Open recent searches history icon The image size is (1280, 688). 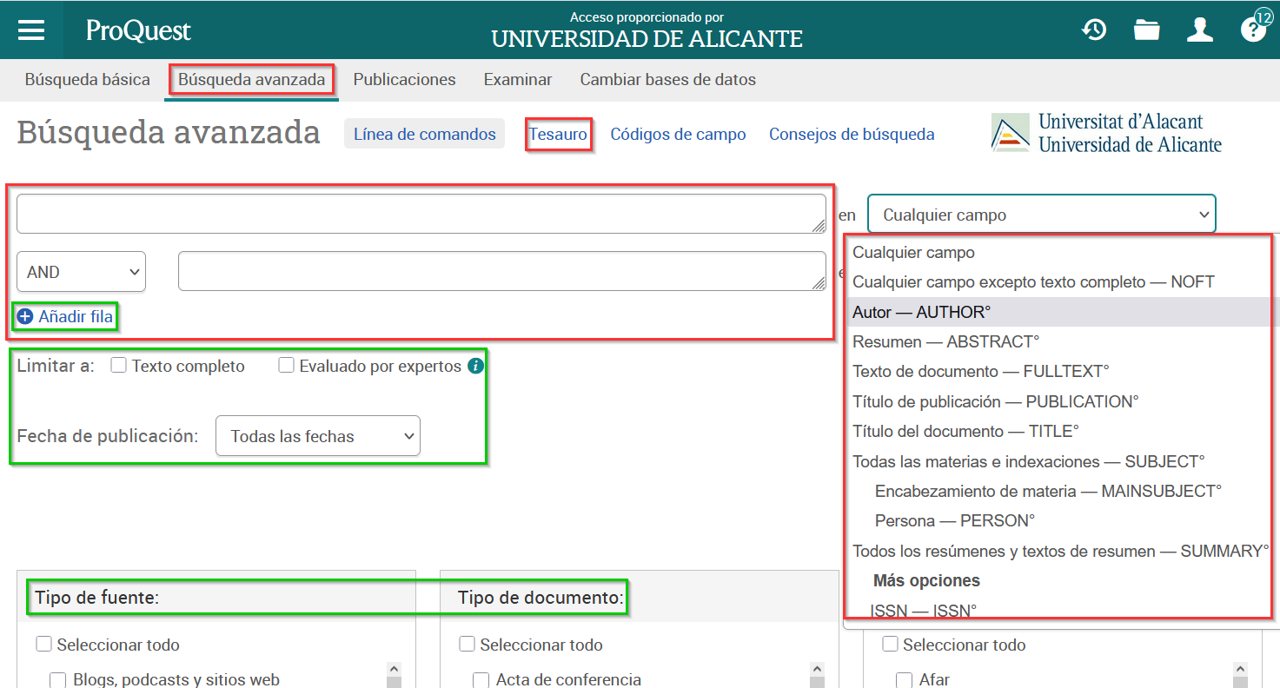[x=1094, y=30]
